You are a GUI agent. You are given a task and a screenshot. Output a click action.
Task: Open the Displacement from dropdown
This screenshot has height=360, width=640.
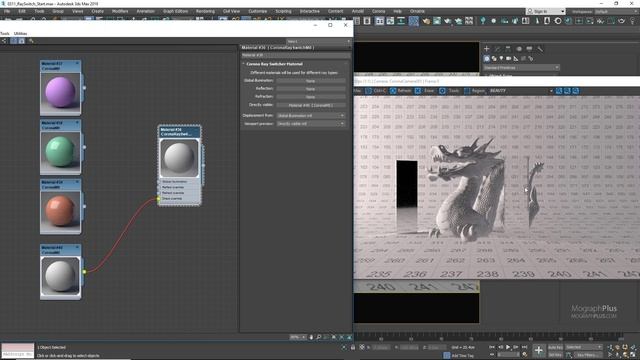click(311, 116)
